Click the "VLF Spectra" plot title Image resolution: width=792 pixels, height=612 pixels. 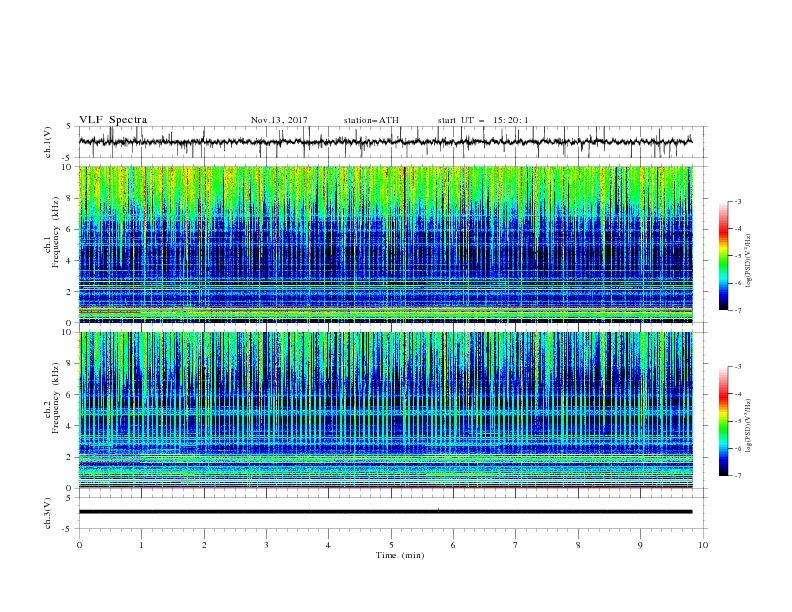[x=113, y=120]
